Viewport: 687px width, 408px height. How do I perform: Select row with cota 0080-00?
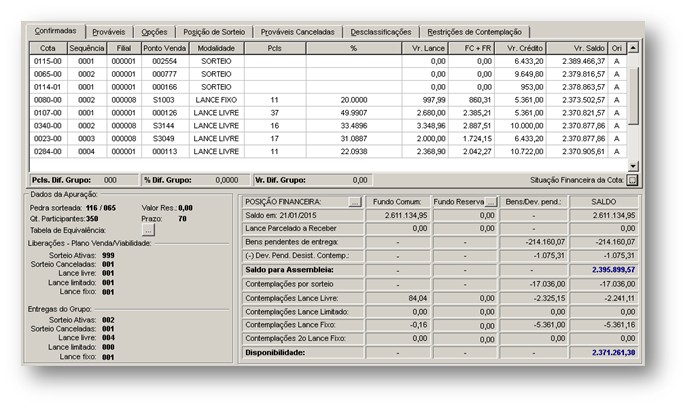coord(328,100)
